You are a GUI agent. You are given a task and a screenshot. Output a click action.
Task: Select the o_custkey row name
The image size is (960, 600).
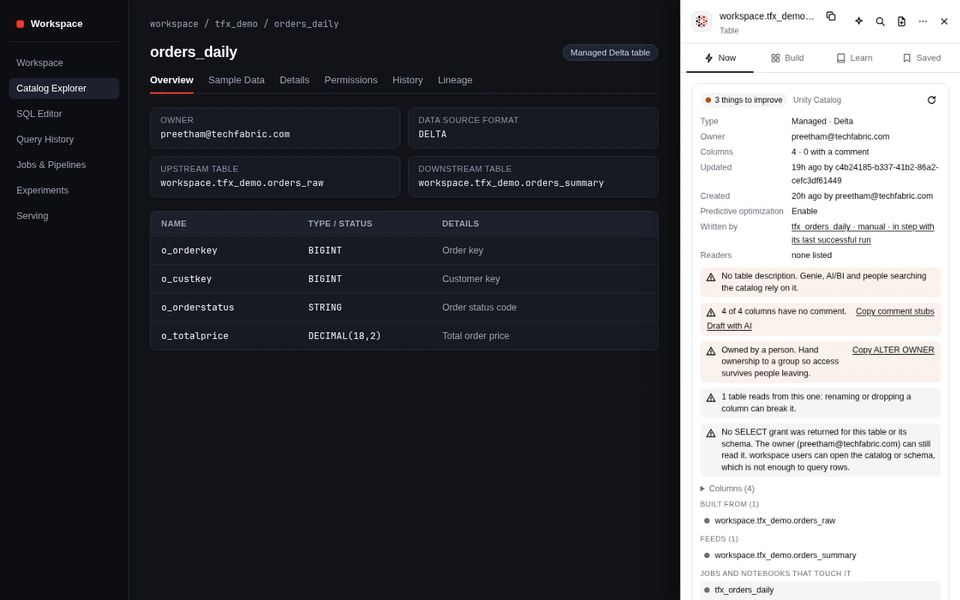[186, 279]
